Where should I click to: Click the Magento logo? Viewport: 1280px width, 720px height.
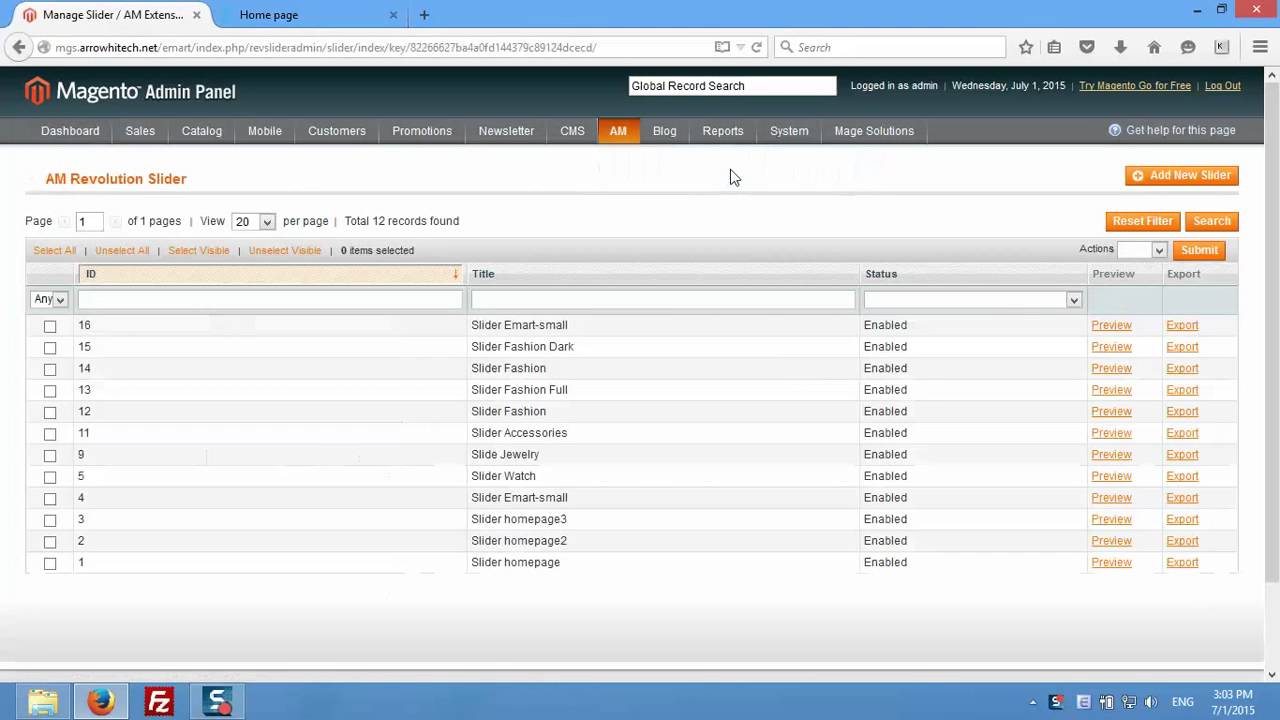point(130,91)
